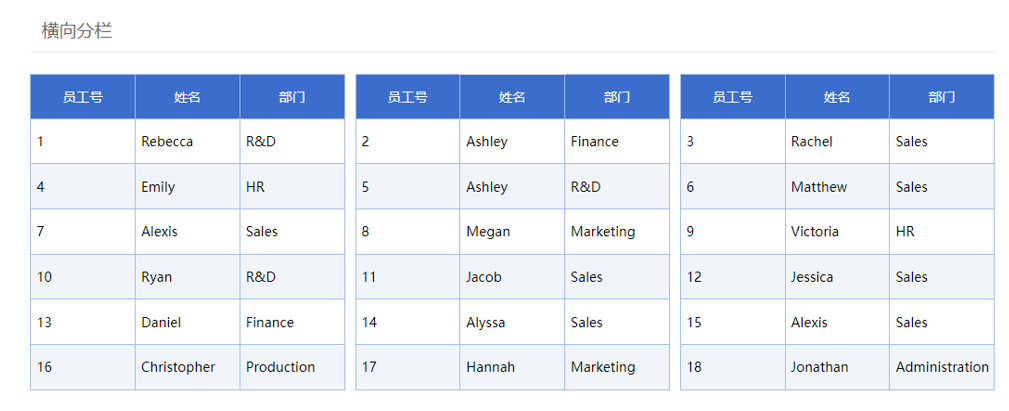The height and width of the screenshot is (411, 1009).
Task: Click the 横向分栏 section title
Action: pyautogui.click(x=77, y=31)
